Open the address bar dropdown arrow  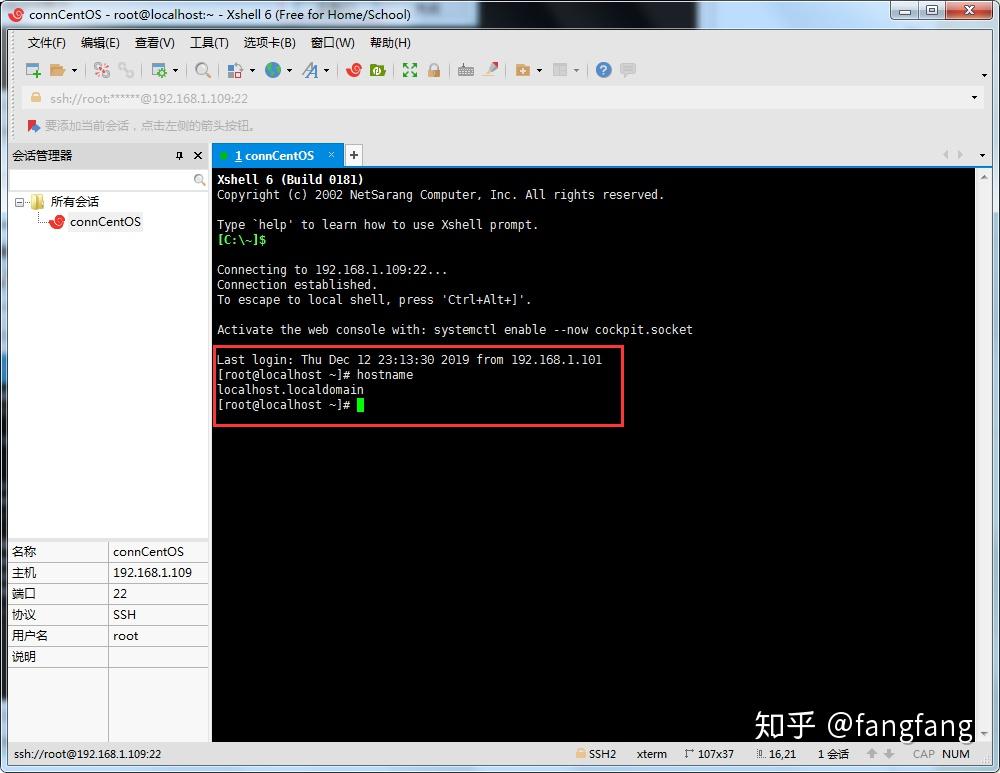point(975,98)
